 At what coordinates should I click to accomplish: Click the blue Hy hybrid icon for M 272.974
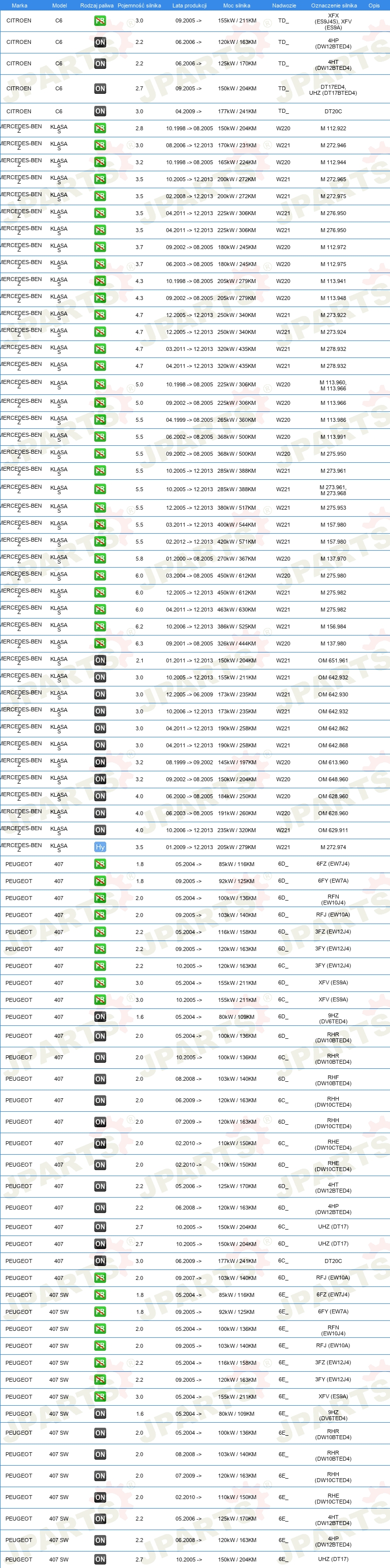coord(100,847)
